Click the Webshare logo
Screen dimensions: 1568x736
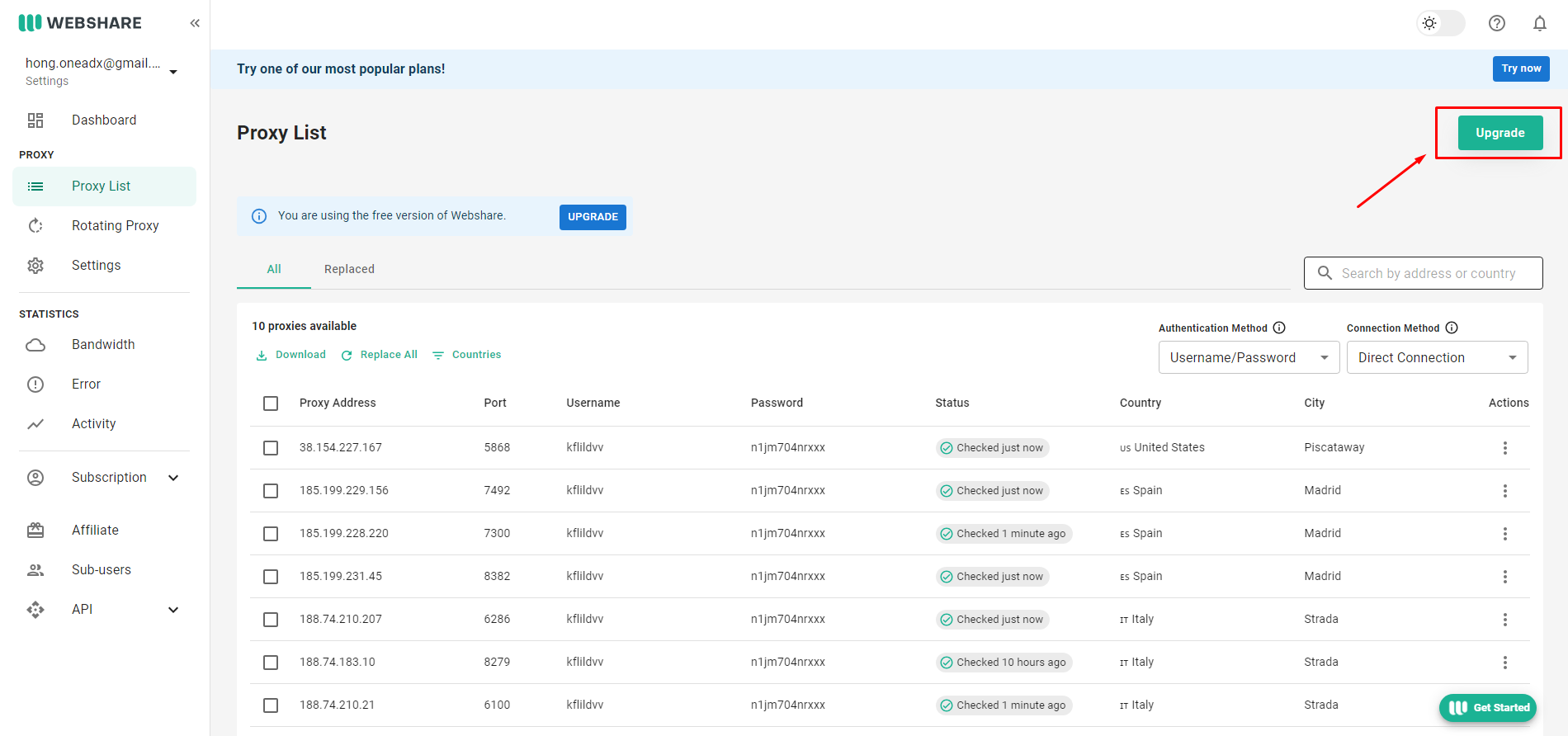(x=80, y=23)
